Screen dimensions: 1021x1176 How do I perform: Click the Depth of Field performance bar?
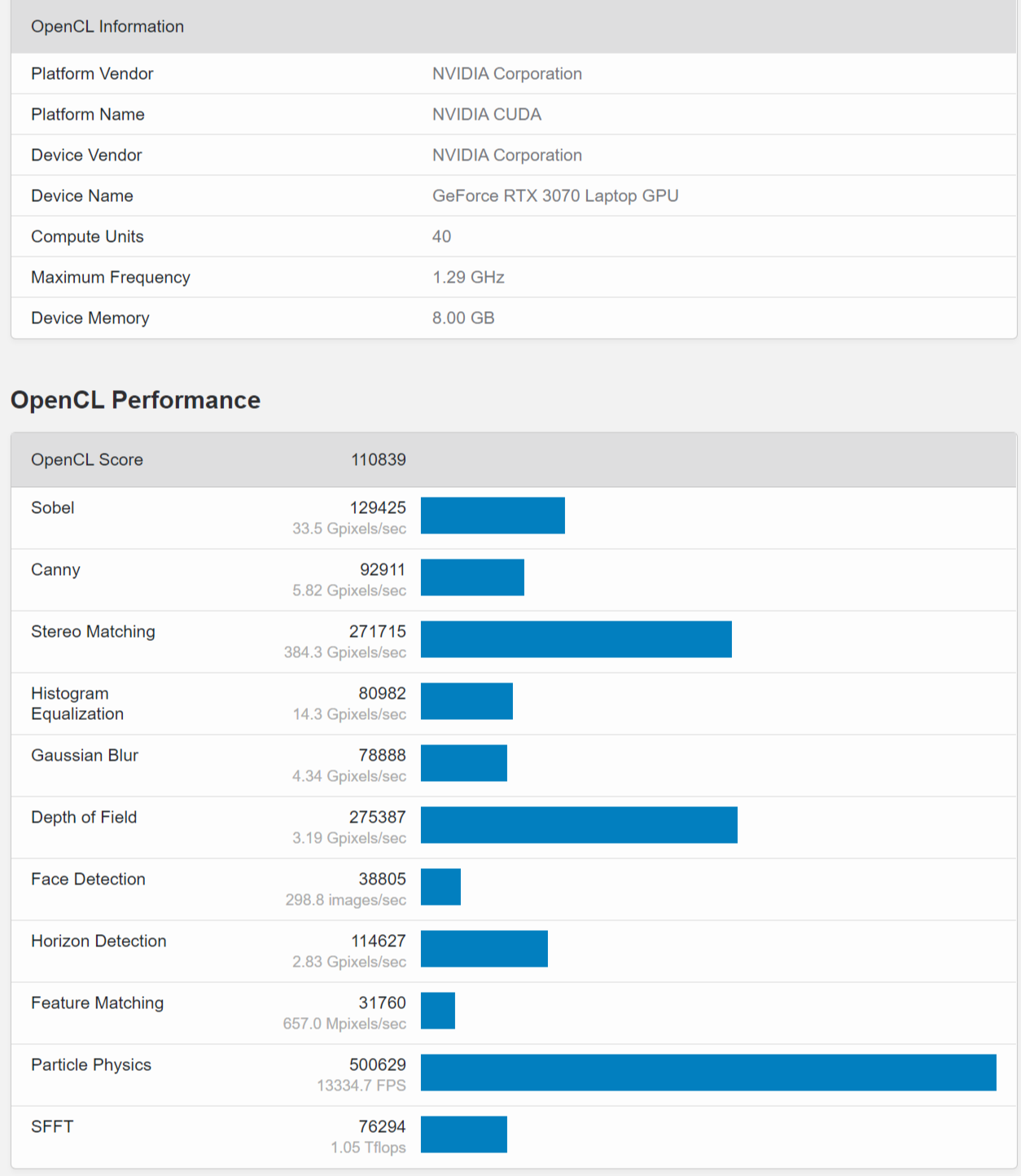click(579, 825)
